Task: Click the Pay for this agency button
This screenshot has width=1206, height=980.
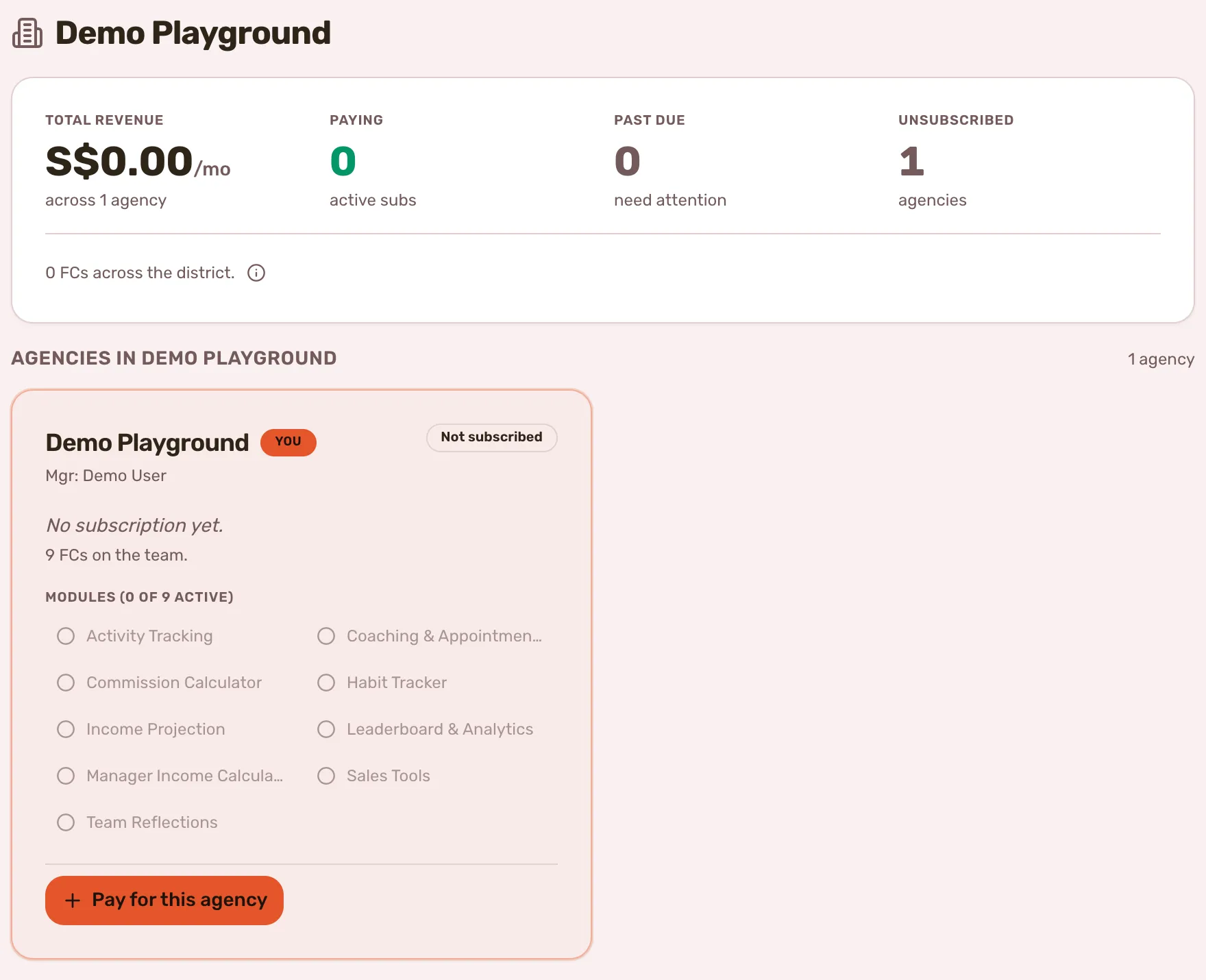Action: [164, 900]
